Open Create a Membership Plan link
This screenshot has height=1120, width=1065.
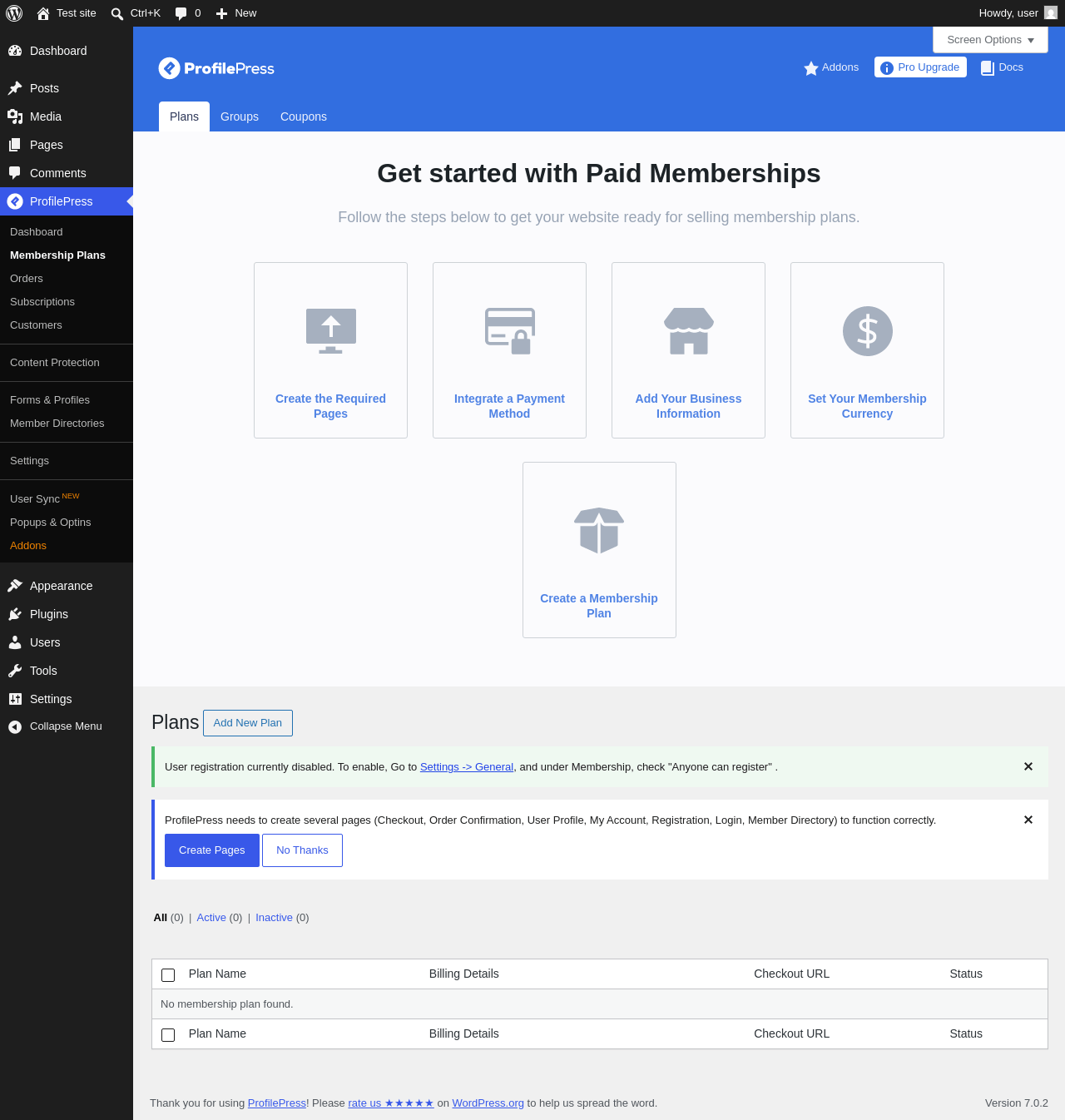599,606
